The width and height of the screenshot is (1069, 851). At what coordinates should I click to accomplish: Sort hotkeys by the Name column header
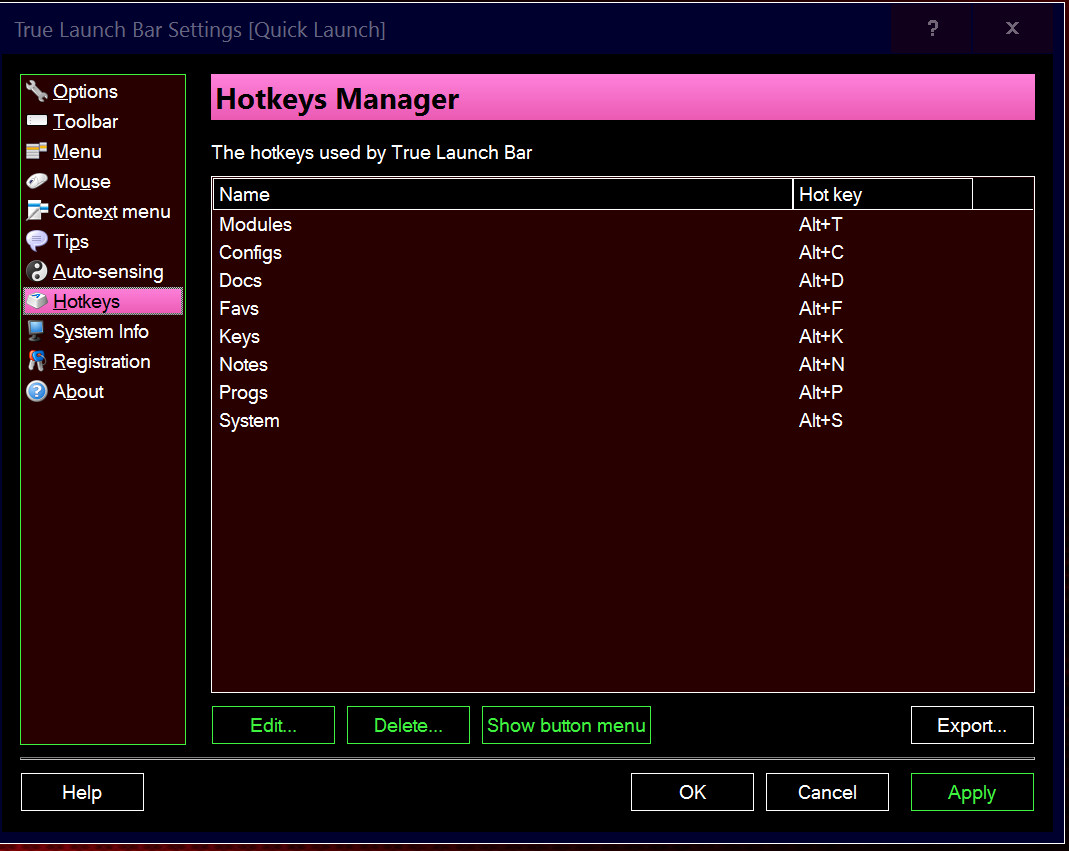(x=502, y=195)
